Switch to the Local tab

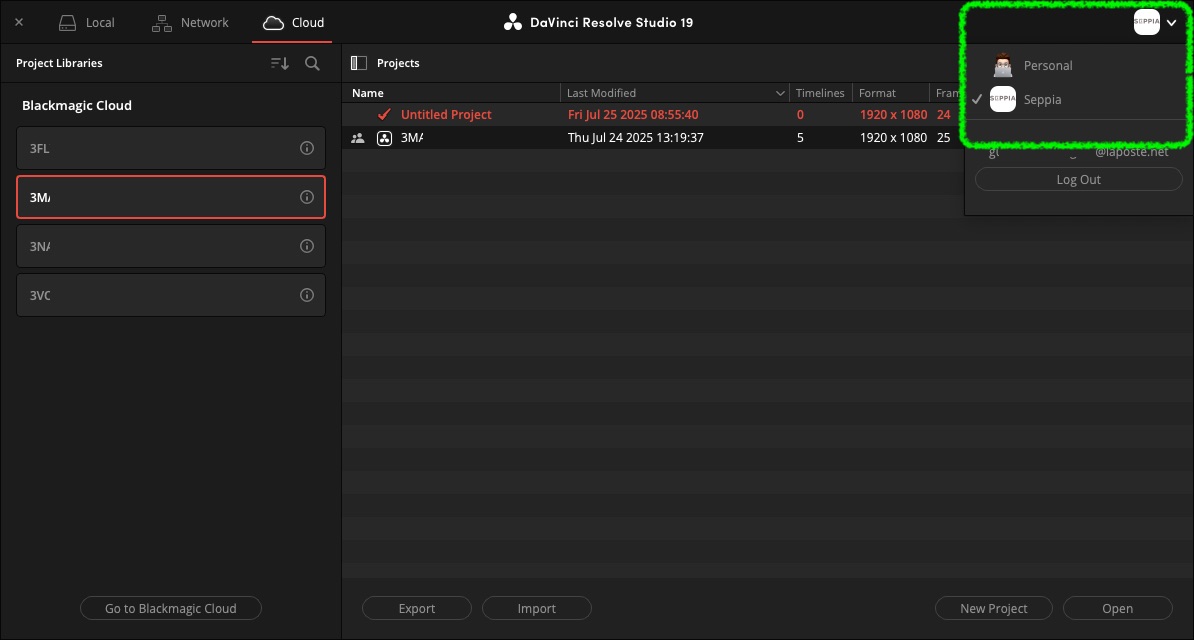pos(87,22)
